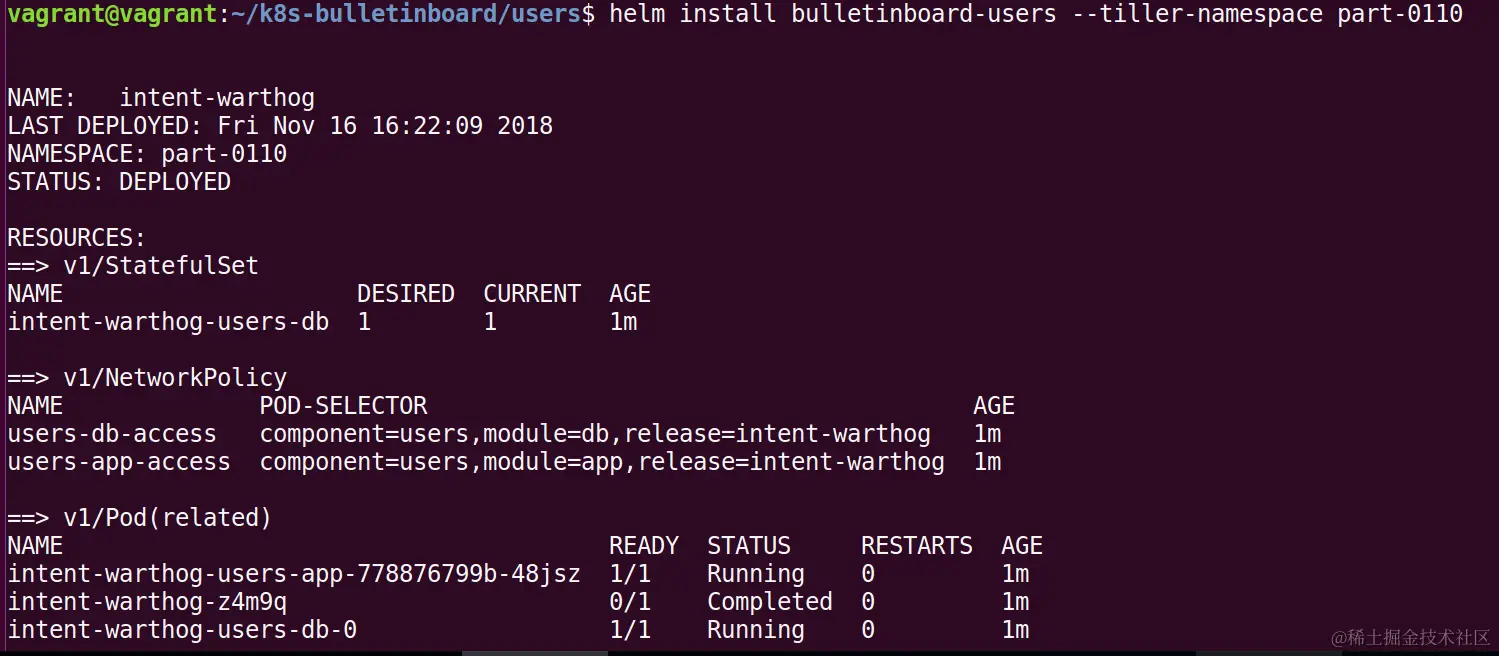Click the v1/NetworkPolicy section header
The height and width of the screenshot is (656, 1499).
pos(147,378)
